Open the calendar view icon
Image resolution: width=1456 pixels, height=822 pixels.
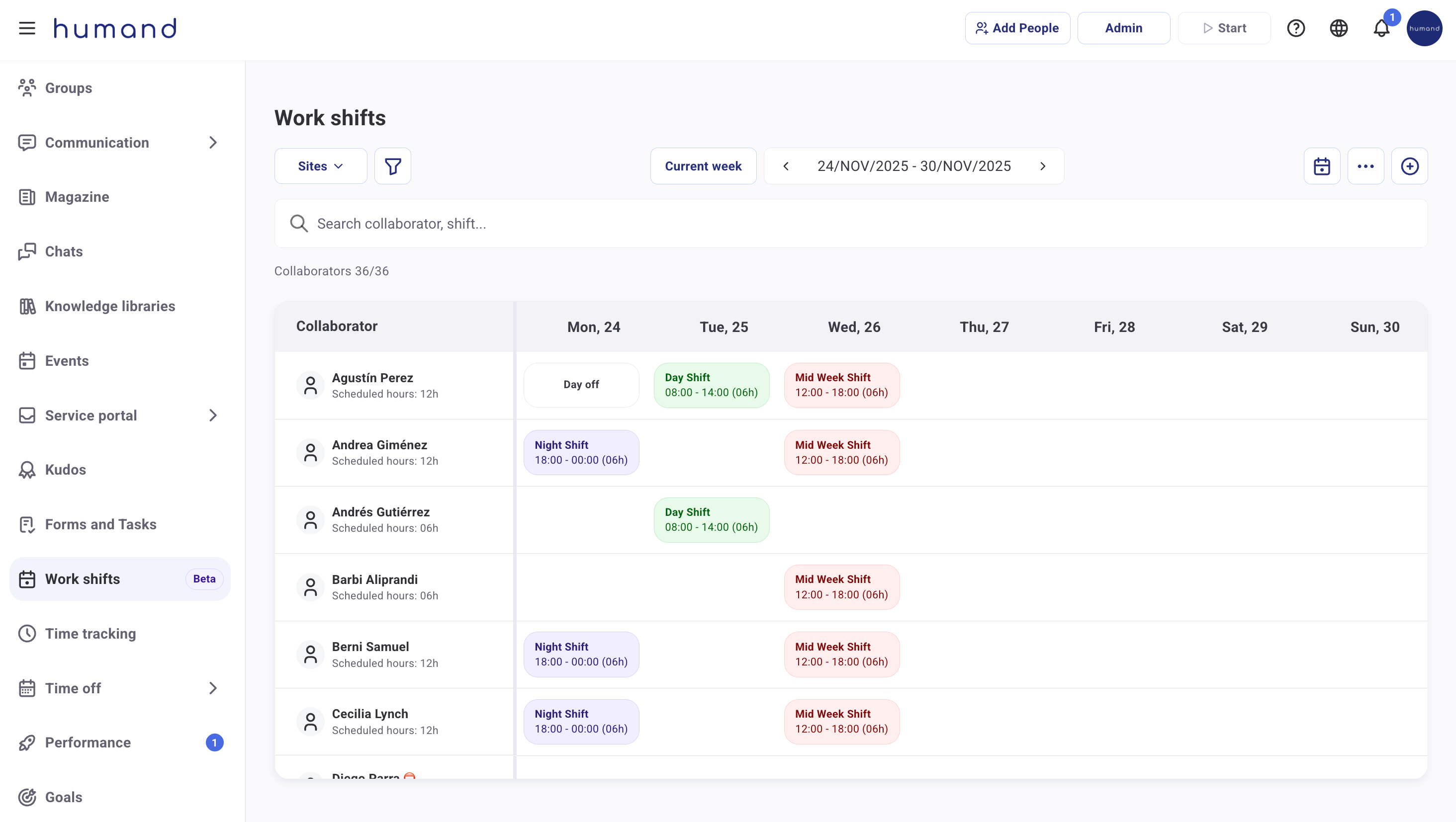pos(1321,166)
